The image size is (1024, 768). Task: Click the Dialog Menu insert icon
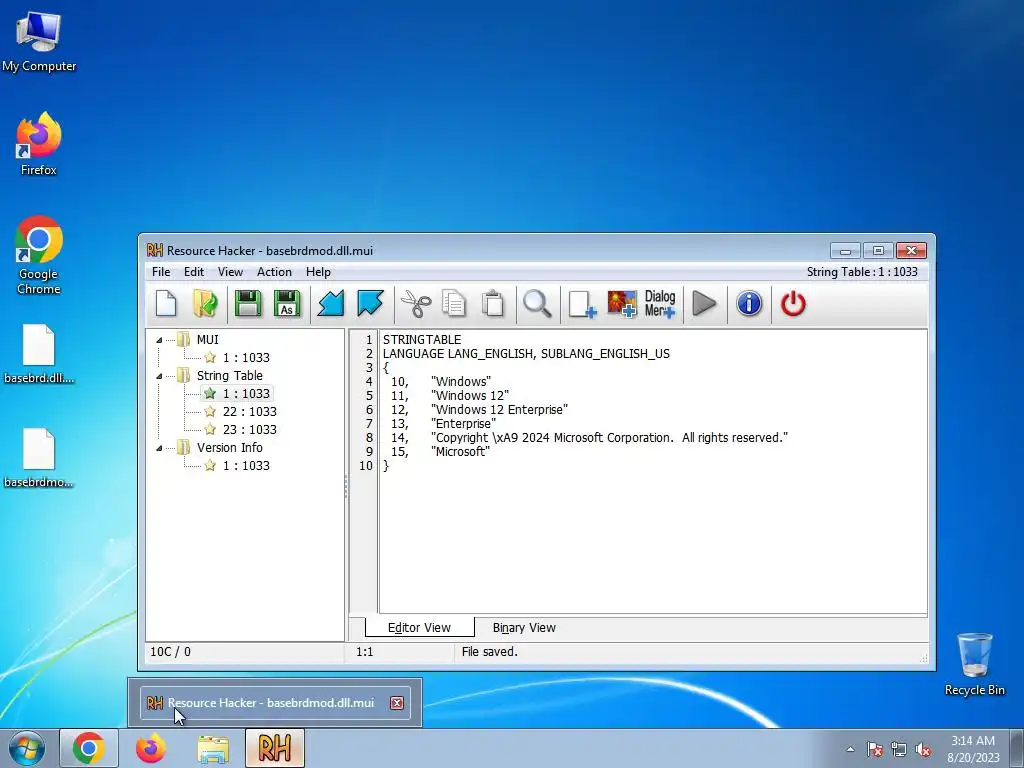(660, 304)
